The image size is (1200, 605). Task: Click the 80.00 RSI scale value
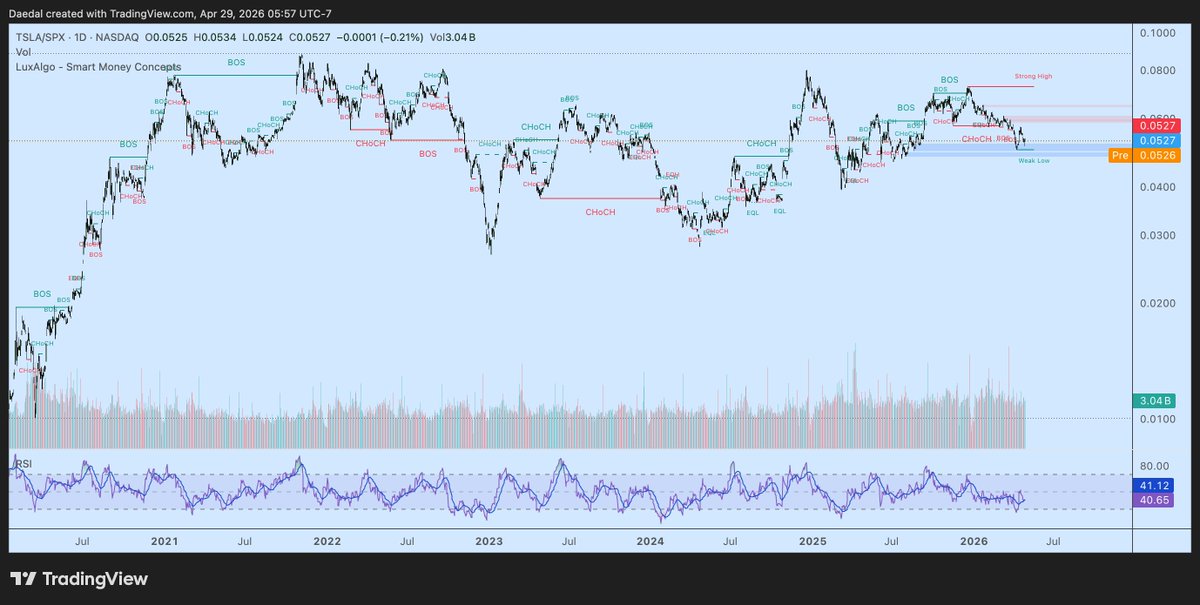click(1154, 466)
